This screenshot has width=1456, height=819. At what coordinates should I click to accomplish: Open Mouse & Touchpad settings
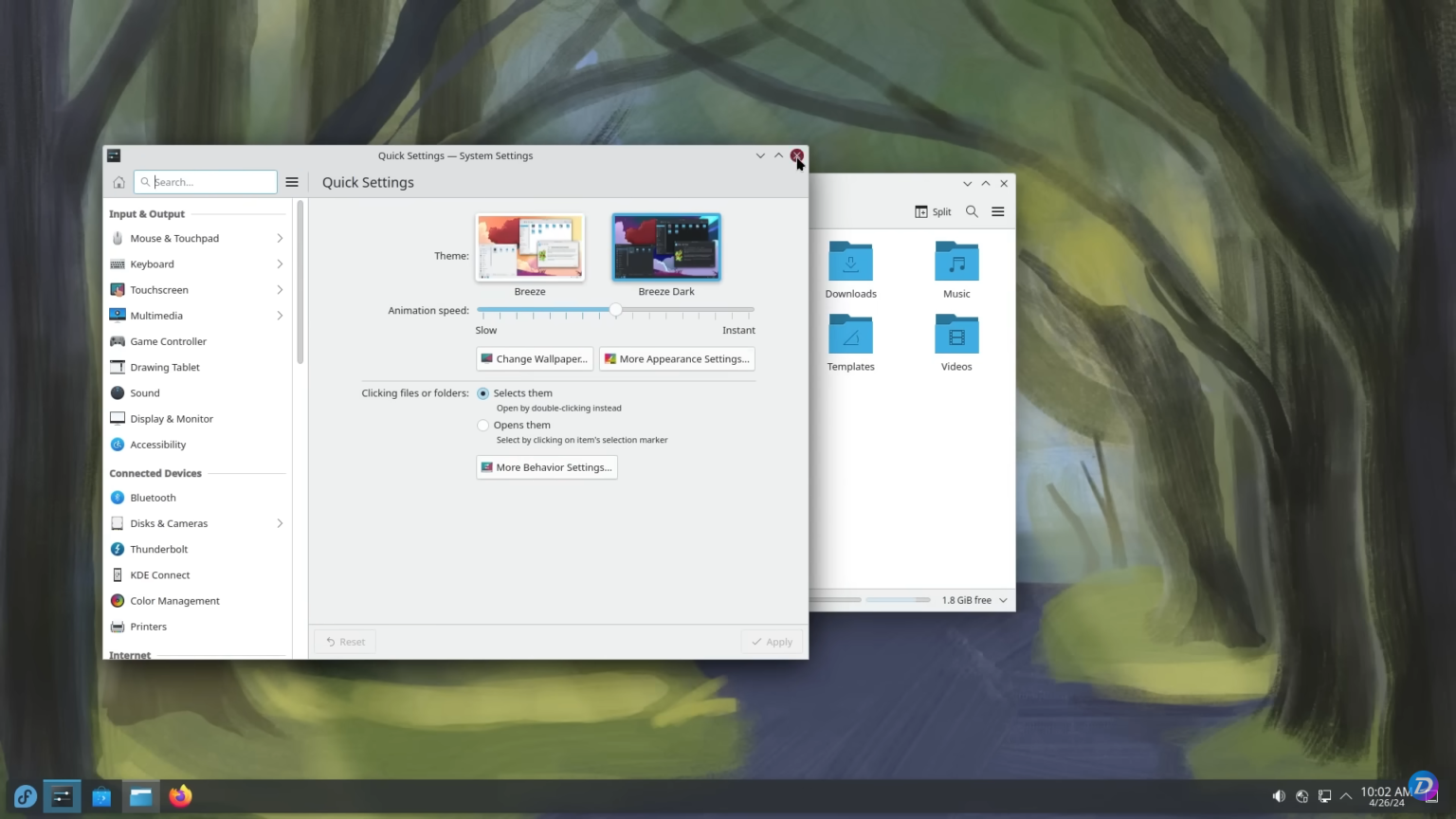(175, 238)
